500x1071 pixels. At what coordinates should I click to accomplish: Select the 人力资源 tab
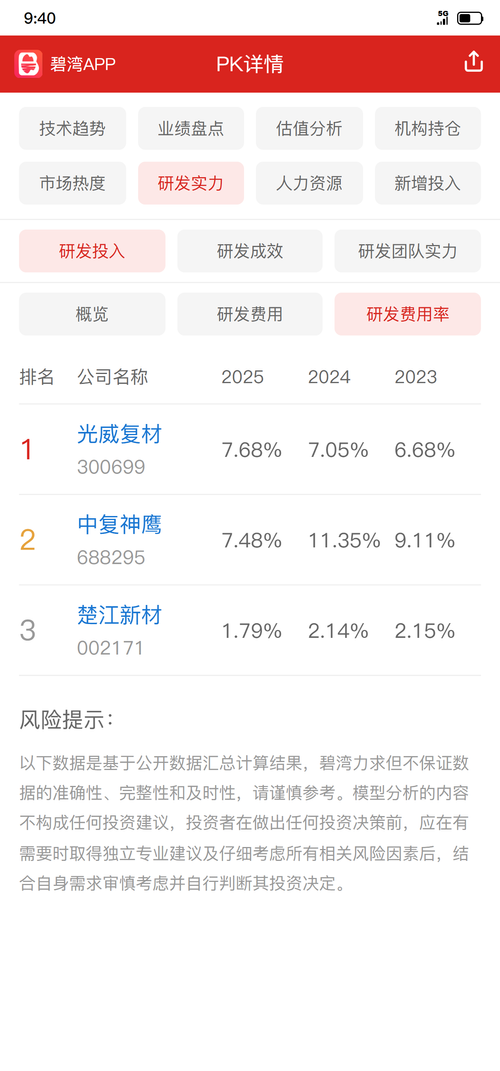[x=309, y=183]
